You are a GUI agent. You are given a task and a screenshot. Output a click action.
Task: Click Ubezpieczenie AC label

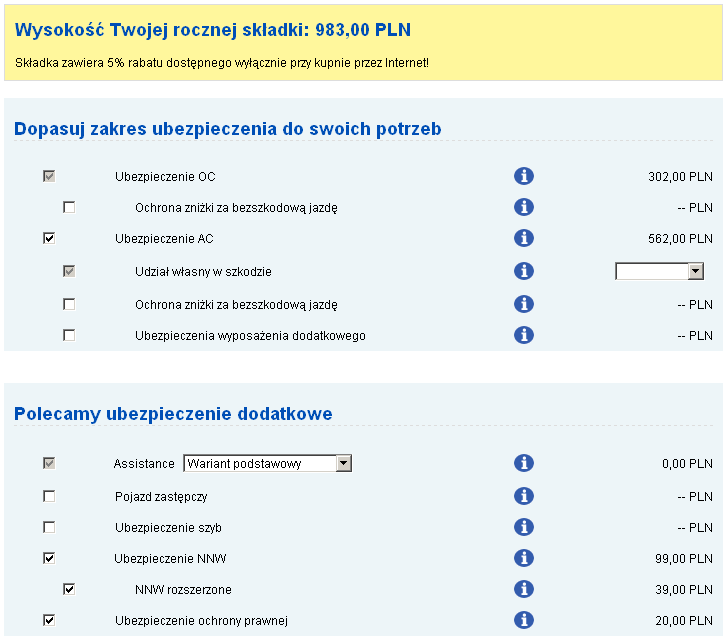164,239
